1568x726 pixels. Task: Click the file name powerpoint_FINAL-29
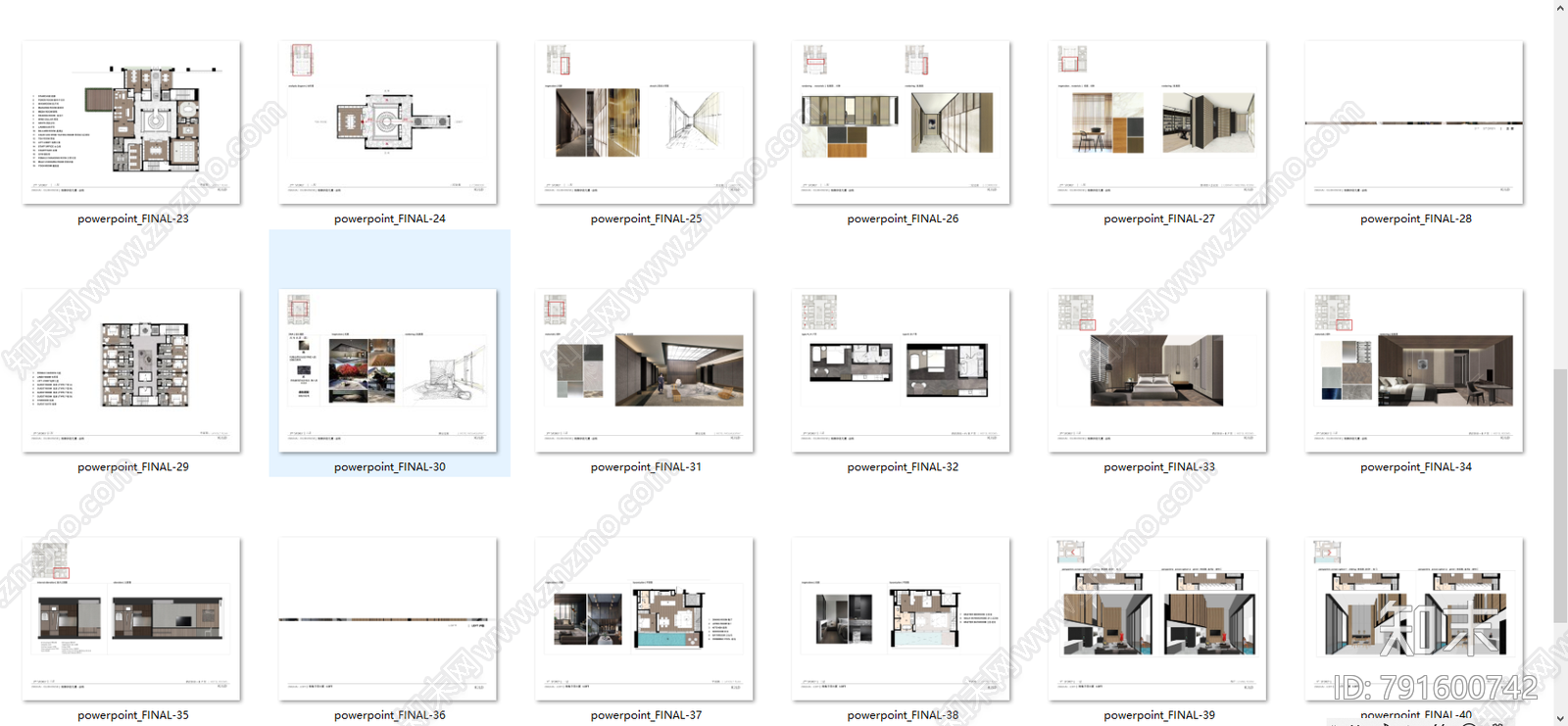(x=133, y=466)
